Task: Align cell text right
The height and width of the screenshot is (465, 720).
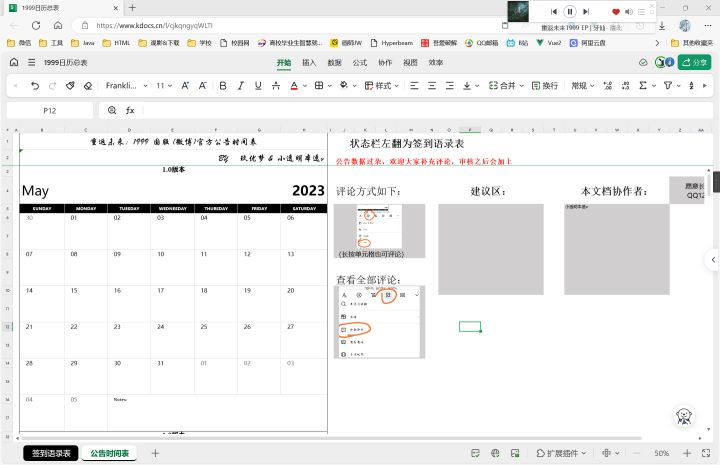Action: pyautogui.click(x=450, y=85)
